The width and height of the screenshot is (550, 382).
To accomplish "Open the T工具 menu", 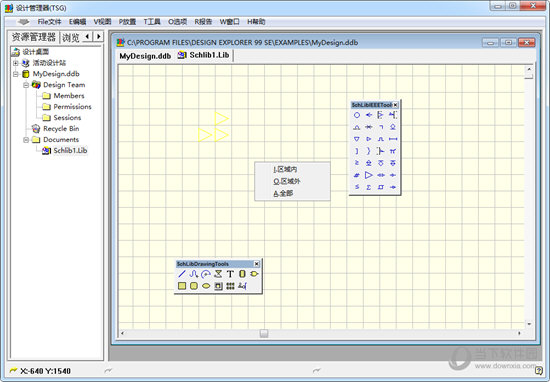I will 152,22.
